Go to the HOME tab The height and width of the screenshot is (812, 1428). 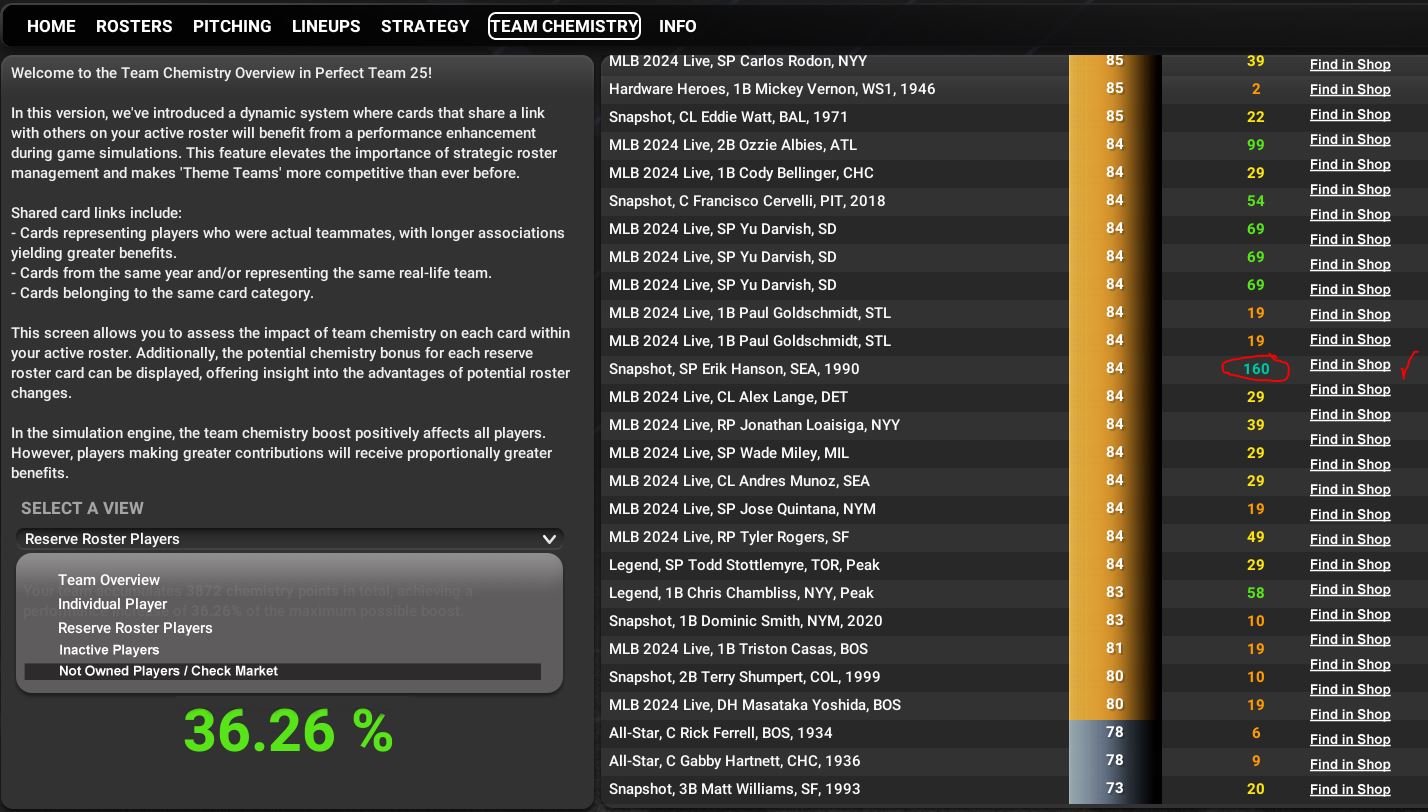(x=51, y=26)
